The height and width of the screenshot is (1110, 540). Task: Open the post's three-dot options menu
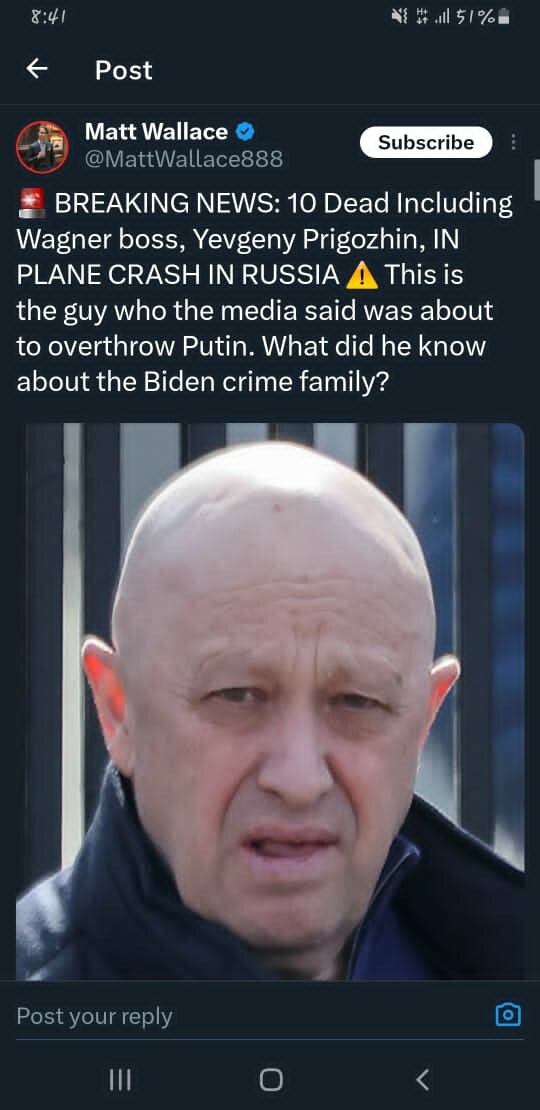coord(514,142)
